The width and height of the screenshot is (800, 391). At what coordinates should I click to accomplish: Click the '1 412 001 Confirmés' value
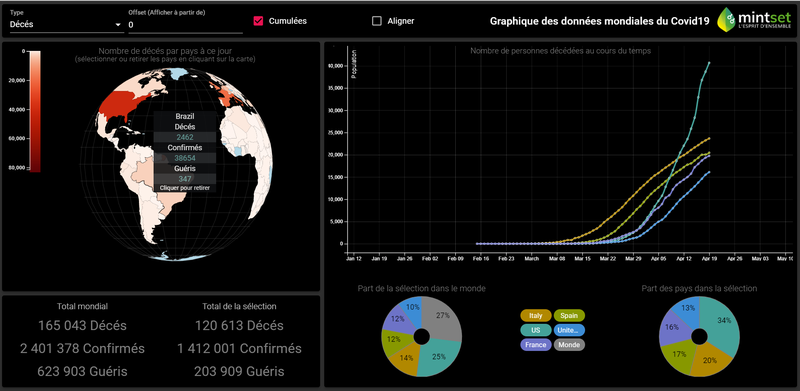pyautogui.click(x=239, y=349)
